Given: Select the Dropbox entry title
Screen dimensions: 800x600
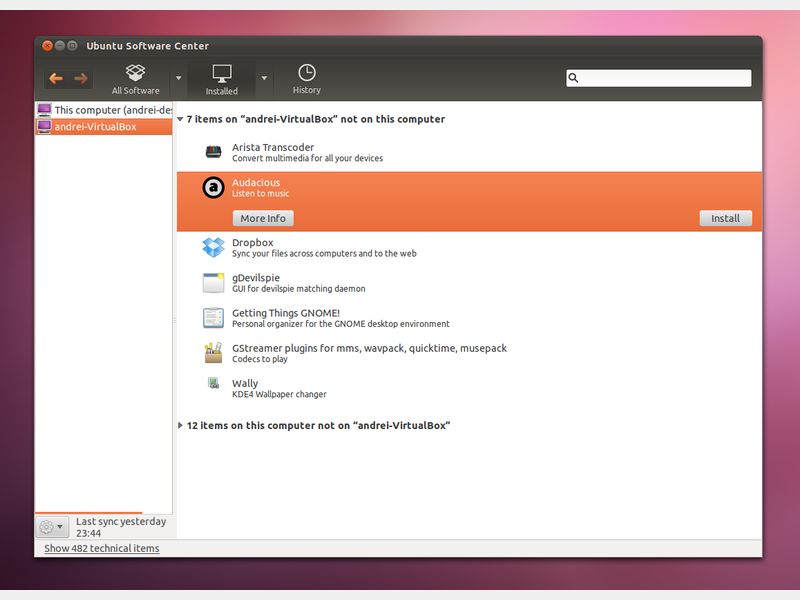Looking at the screenshot, I should [253, 242].
